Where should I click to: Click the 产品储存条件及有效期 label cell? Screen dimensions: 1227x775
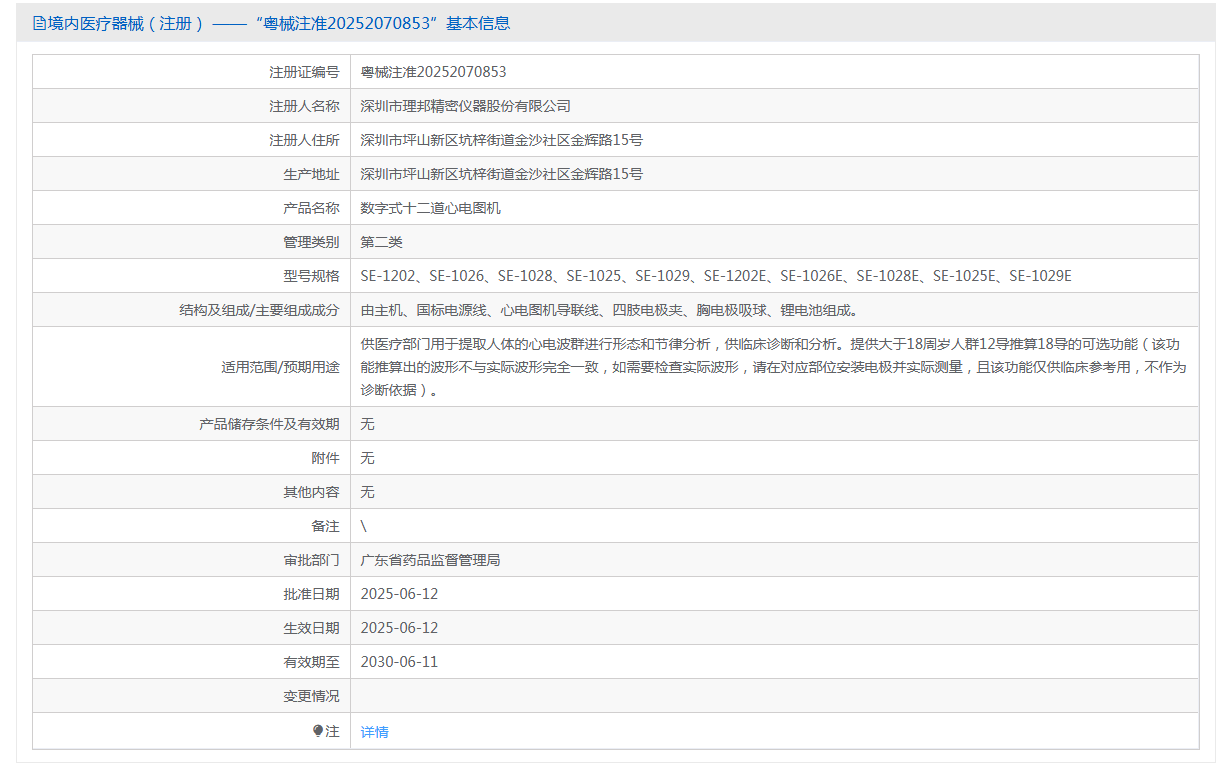191,424
